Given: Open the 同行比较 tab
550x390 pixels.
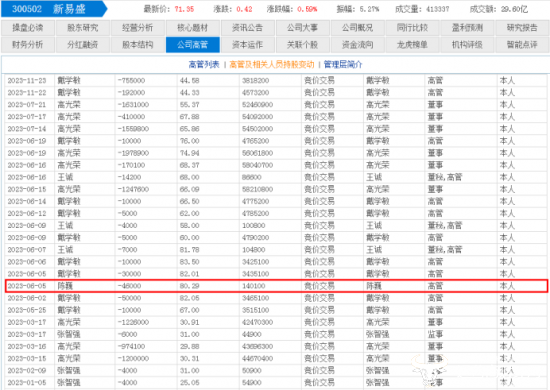Looking at the screenshot, I should point(412,28).
